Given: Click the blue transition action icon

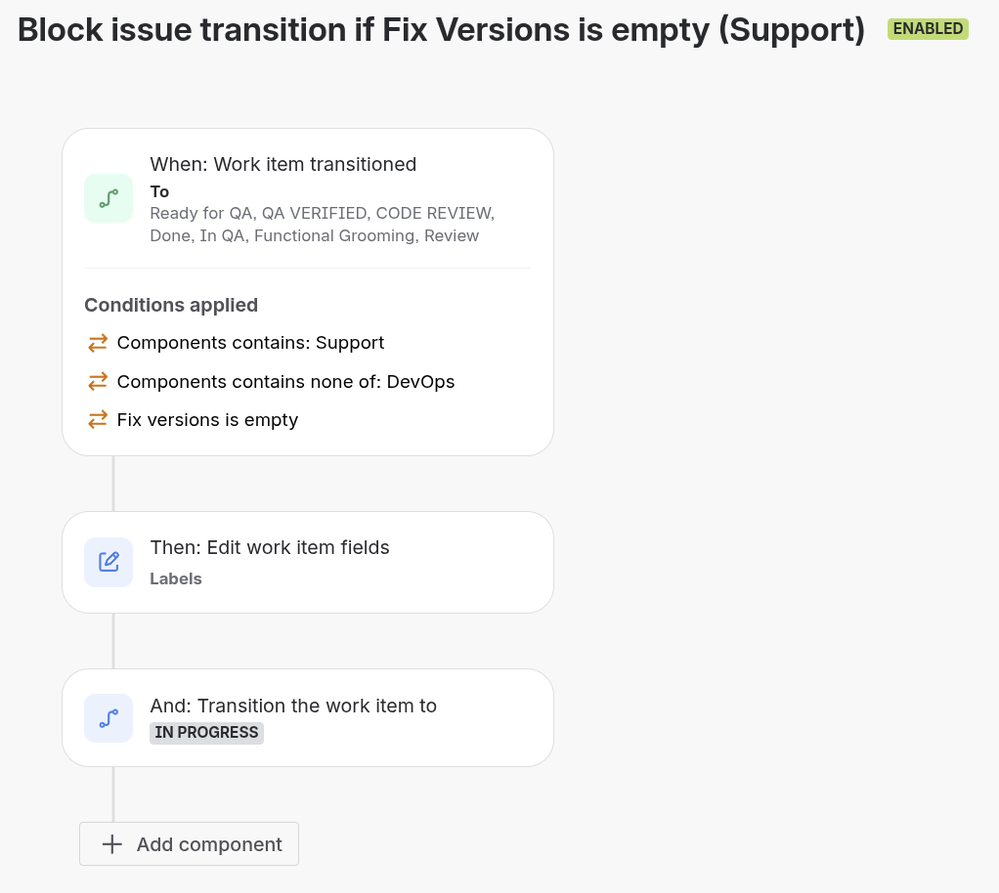Looking at the screenshot, I should (108, 718).
